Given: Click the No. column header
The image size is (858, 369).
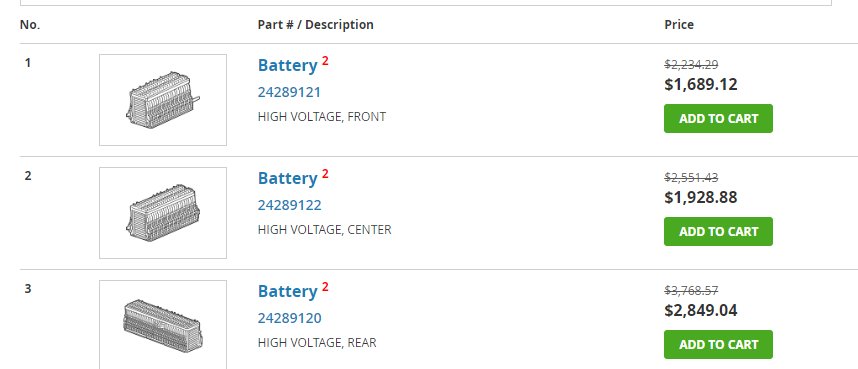Looking at the screenshot, I should pos(30,25).
